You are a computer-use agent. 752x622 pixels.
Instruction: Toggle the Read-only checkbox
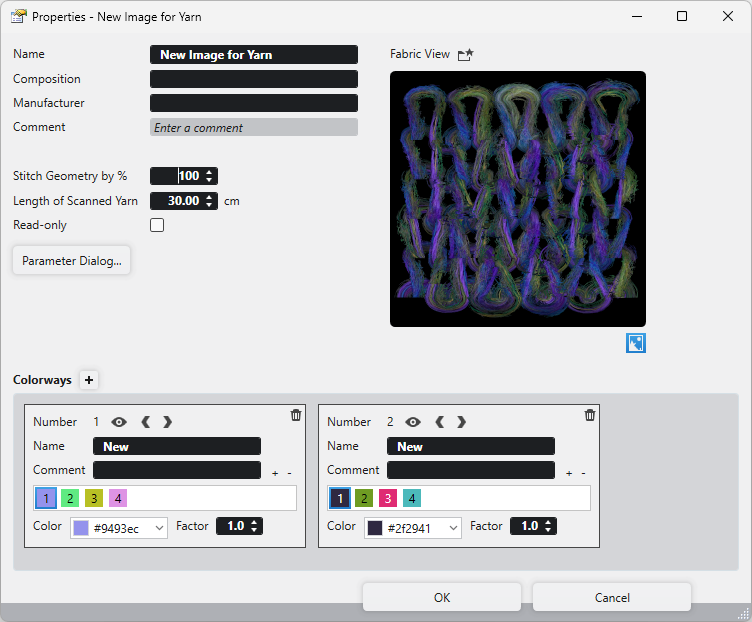157,225
